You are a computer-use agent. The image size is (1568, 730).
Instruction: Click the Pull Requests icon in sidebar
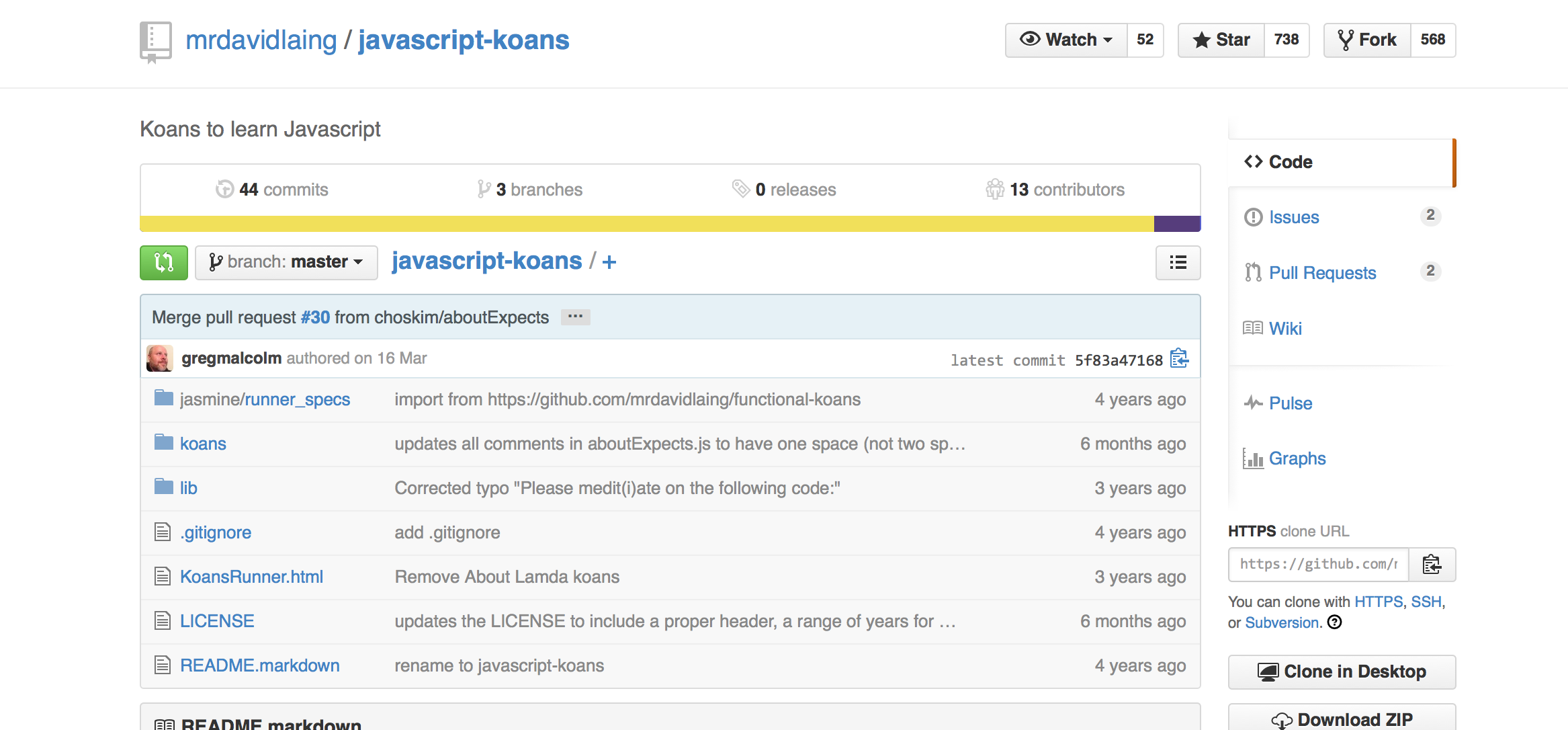click(x=1253, y=272)
